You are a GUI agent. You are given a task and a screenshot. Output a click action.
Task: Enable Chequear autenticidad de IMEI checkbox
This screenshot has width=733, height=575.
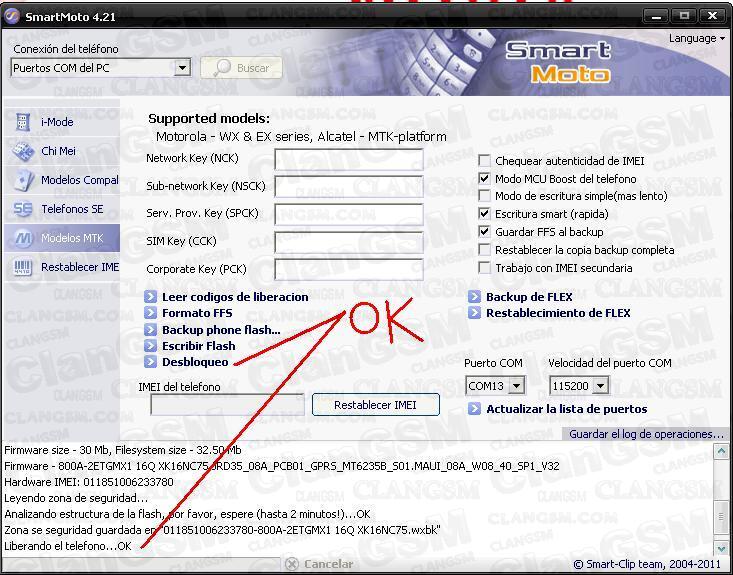tap(485, 161)
